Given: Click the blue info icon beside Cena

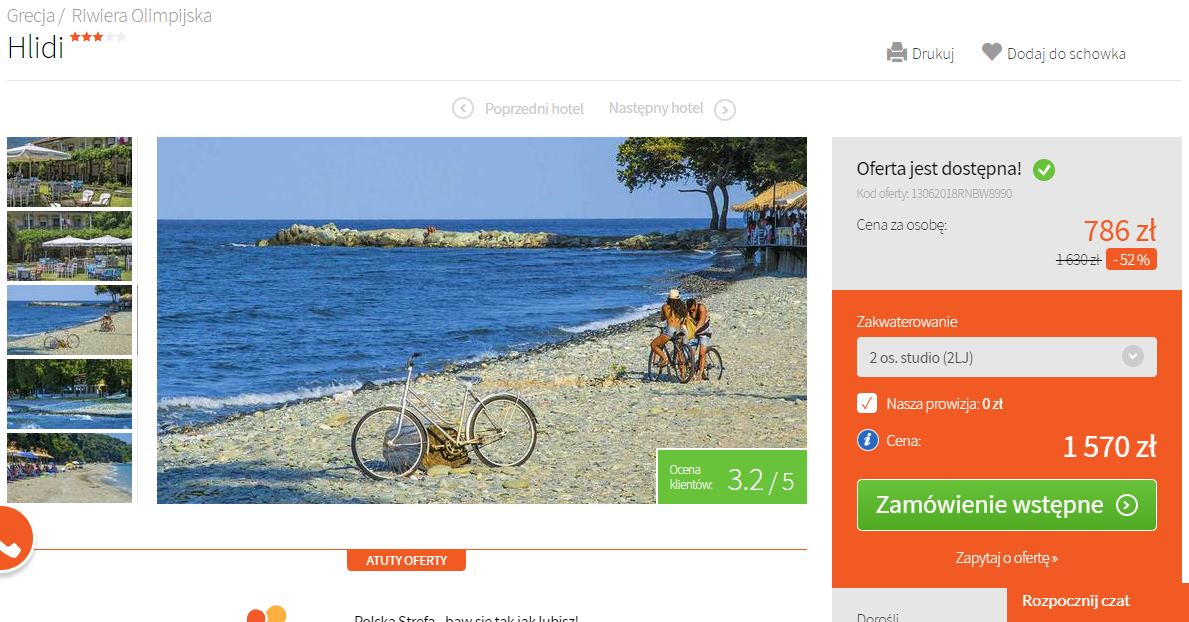Looking at the screenshot, I should 867,440.
